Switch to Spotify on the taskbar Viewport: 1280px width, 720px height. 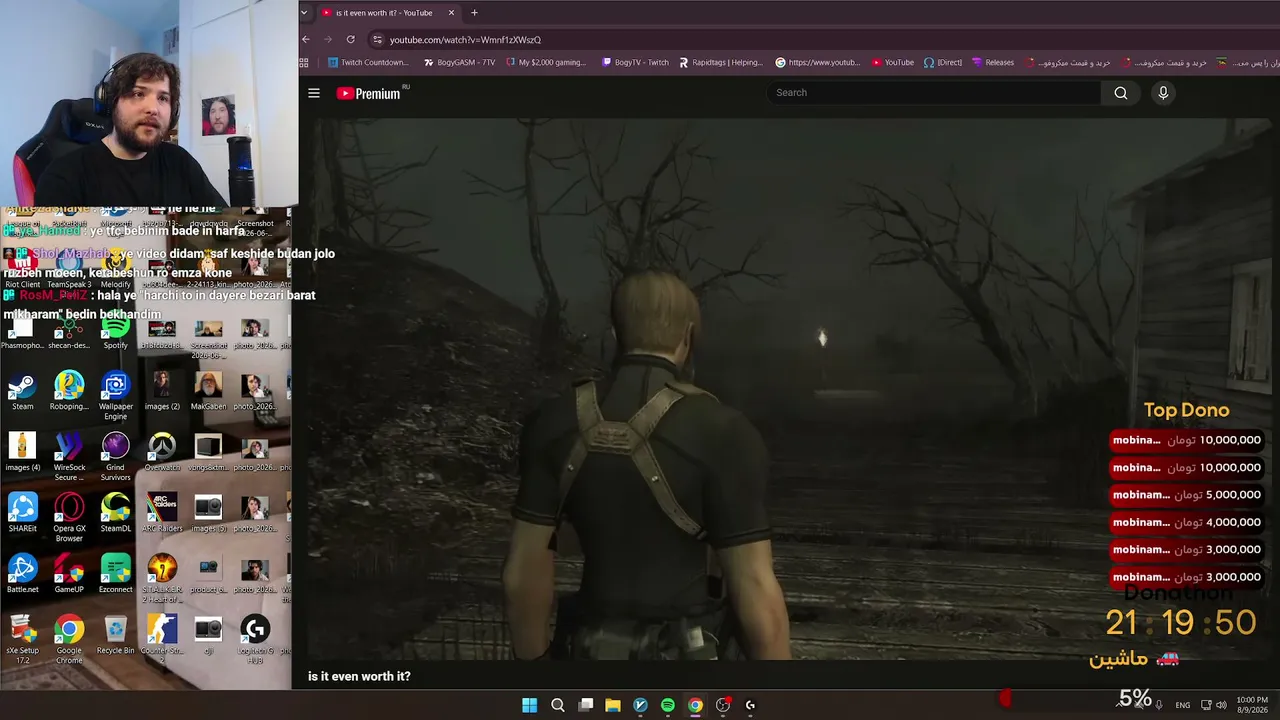tap(668, 705)
